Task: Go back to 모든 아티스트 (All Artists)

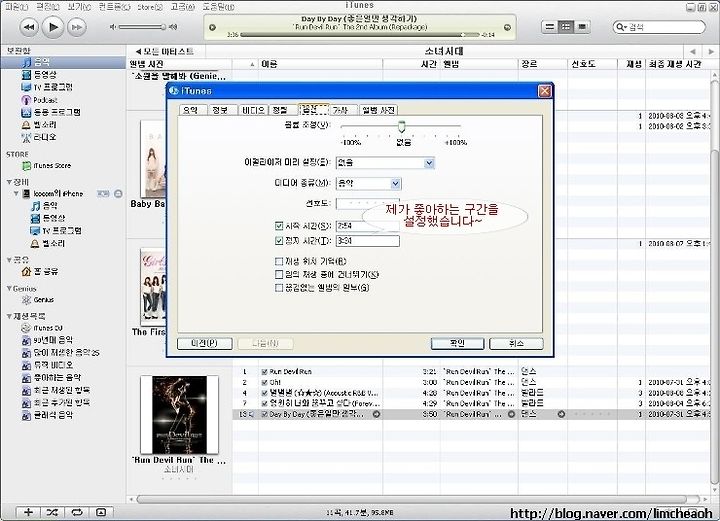Action: coord(164,51)
